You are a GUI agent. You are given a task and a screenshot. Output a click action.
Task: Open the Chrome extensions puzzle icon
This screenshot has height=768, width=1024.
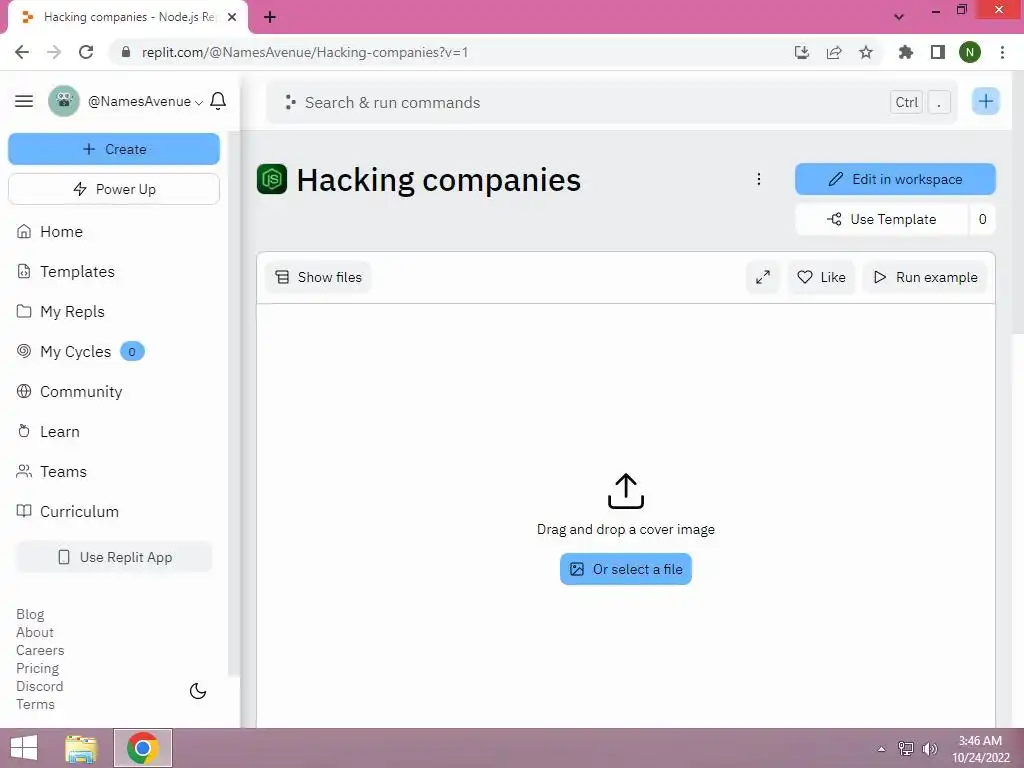point(905,52)
